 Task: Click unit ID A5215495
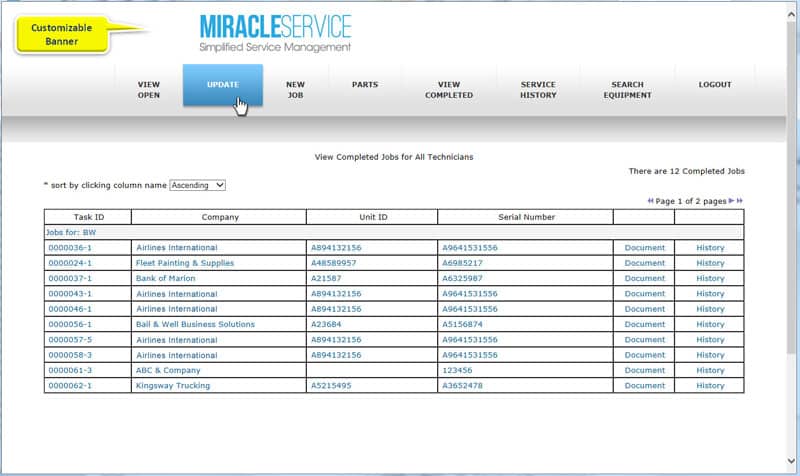coord(331,385)
